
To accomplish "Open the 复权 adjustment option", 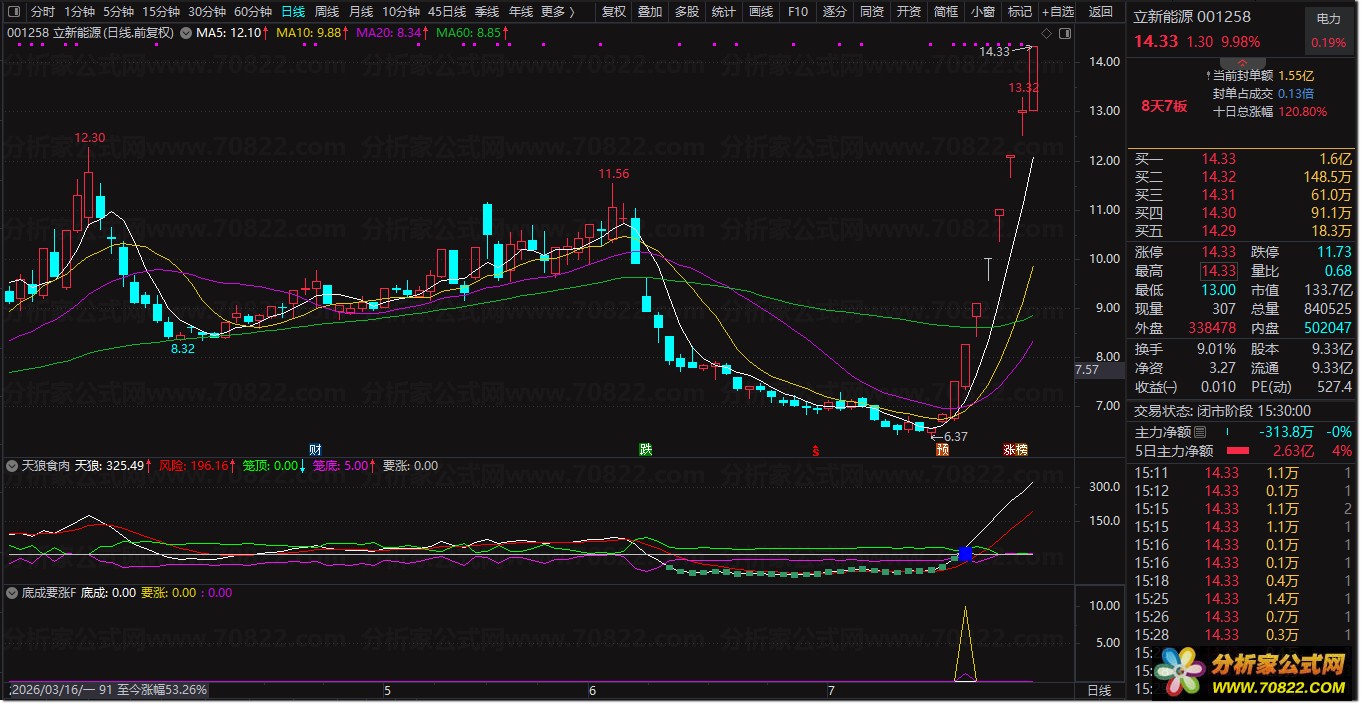I will coord(614,13).
